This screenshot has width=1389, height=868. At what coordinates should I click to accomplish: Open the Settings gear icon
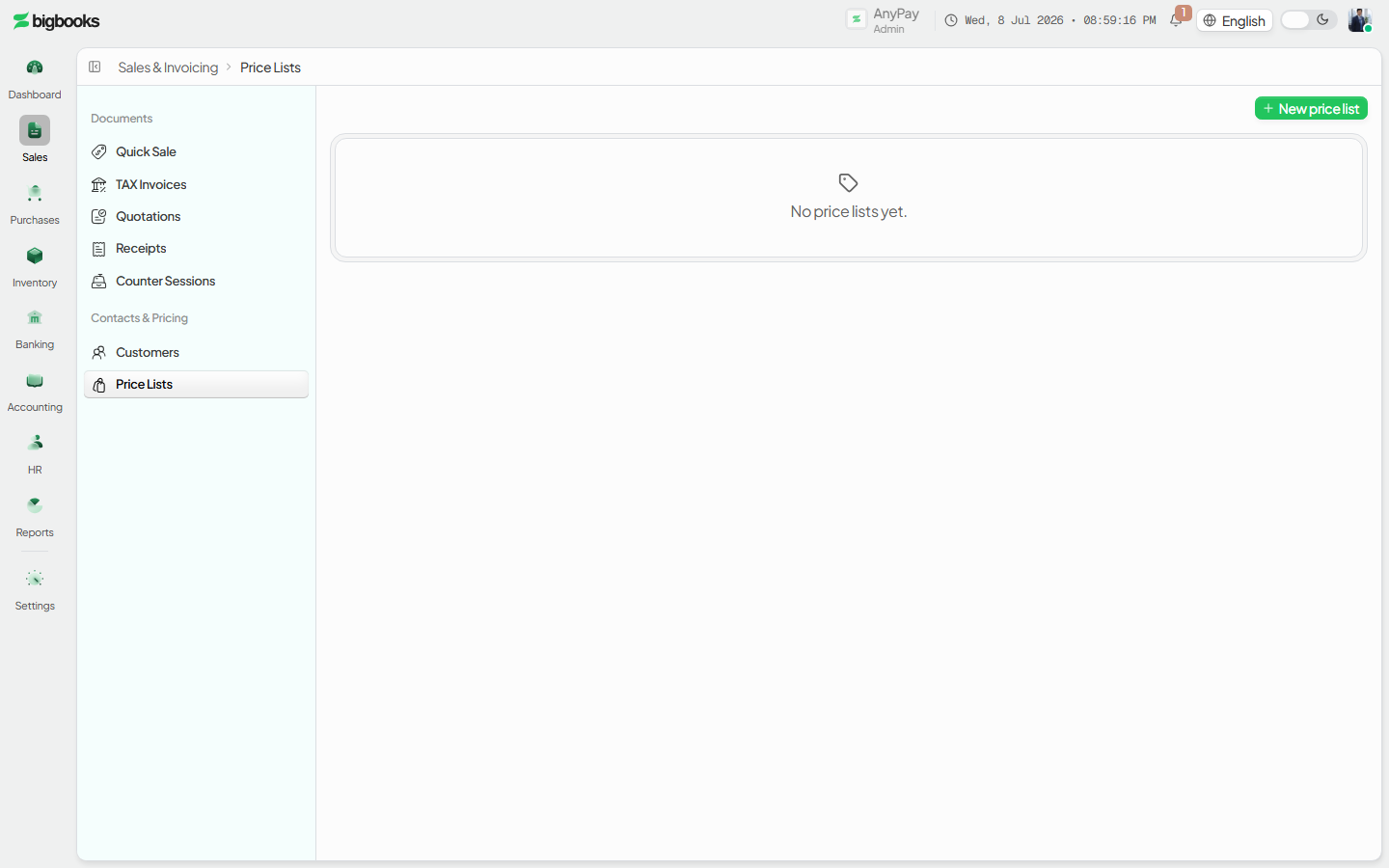pos(35,579)
